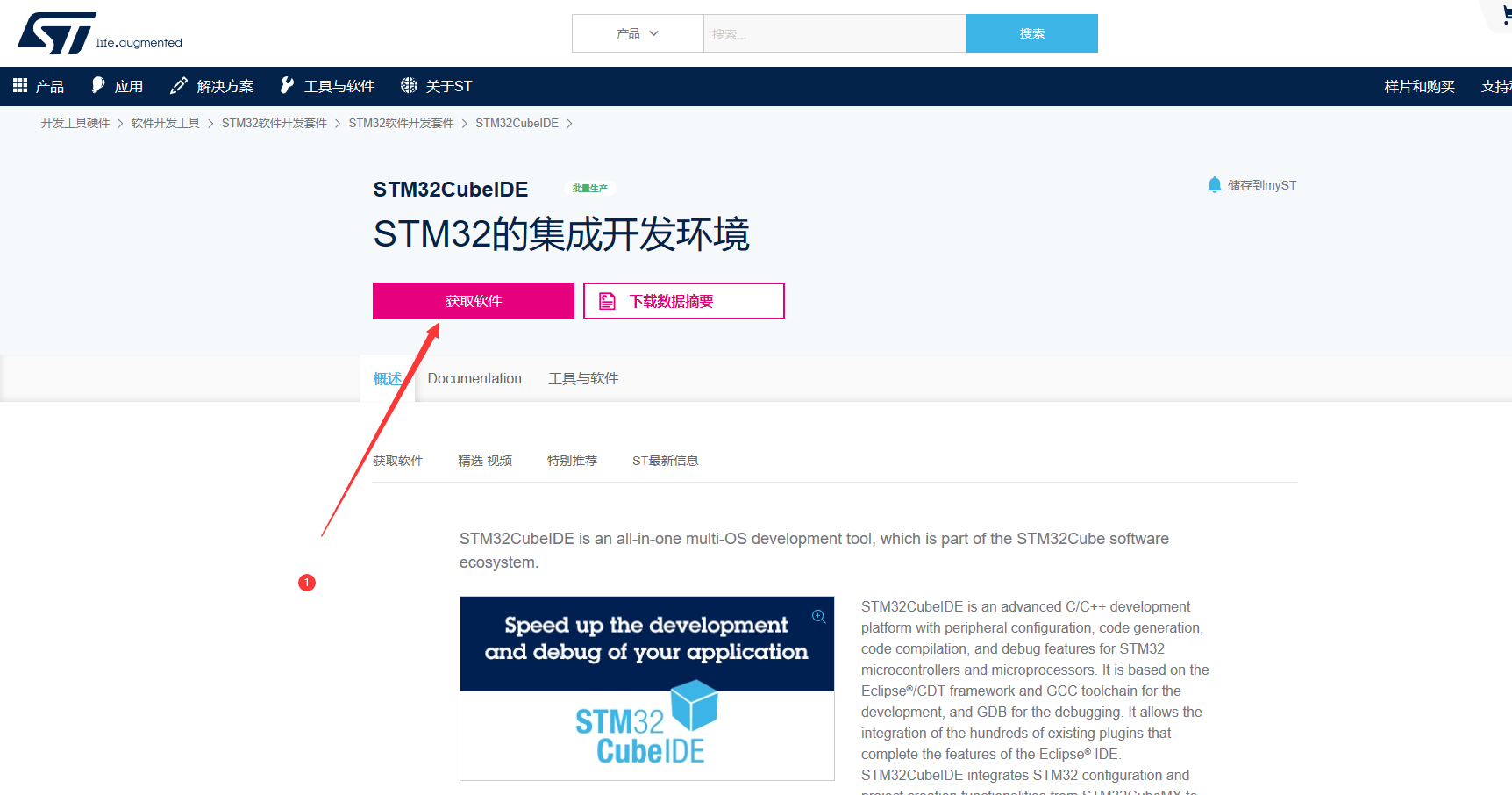Click the 批量生产 status badge
This screenshot has height=795, width=1512.
pos(589,188)
